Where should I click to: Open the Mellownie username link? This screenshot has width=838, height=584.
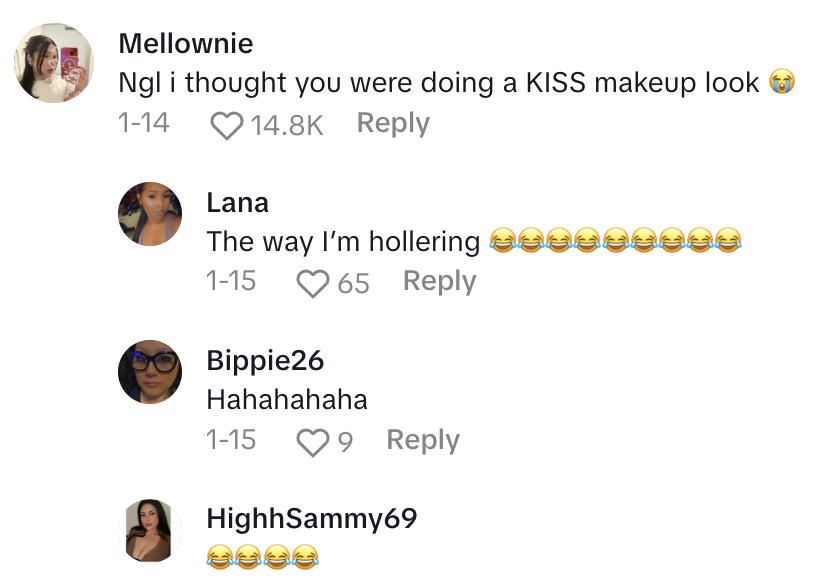point(185,44)
